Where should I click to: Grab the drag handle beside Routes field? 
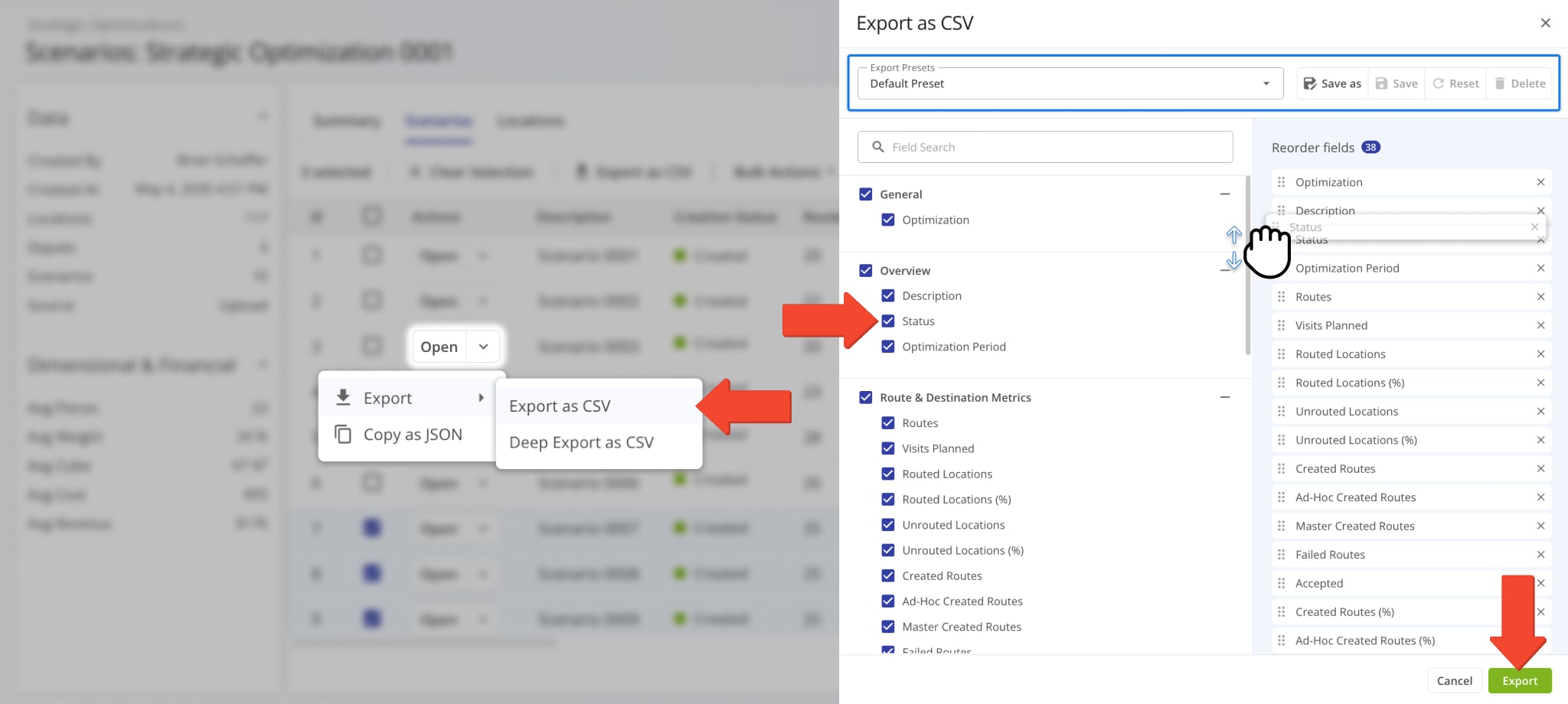1282,297
